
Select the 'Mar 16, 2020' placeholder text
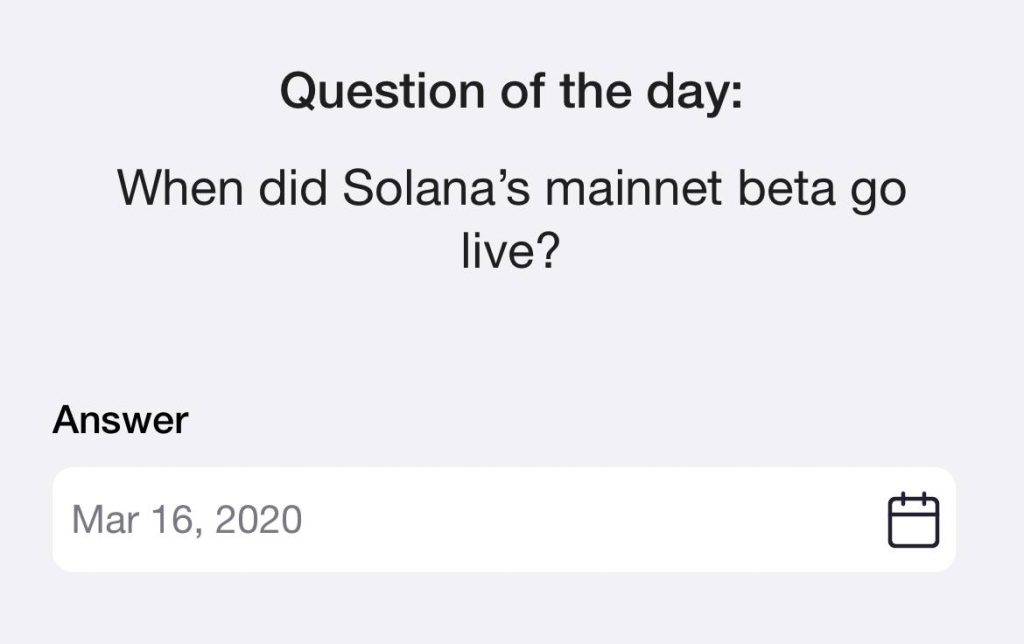point(187,520)
